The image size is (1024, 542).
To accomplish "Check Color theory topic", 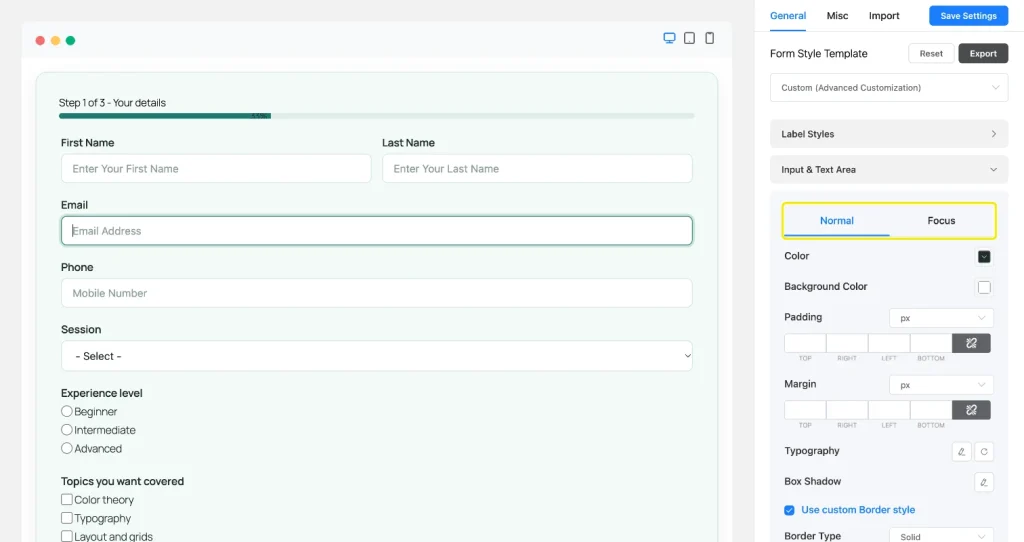I will (x=67, y=500).
